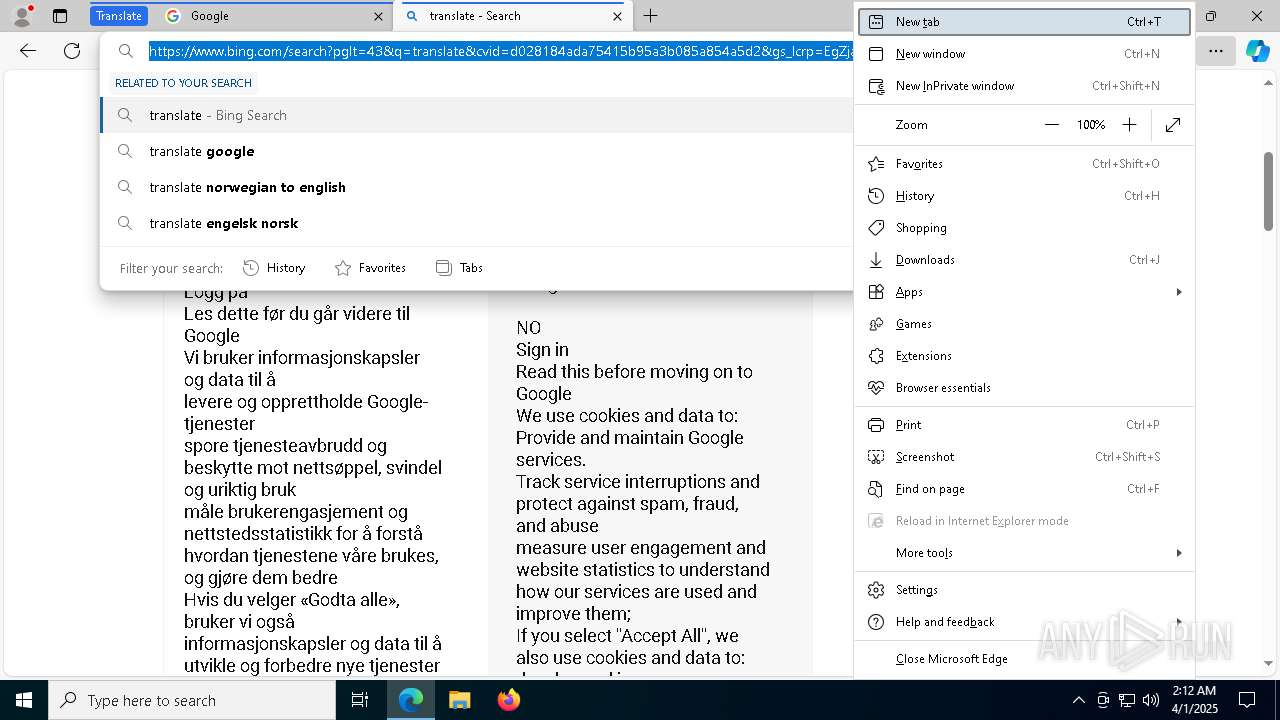Open Favorites from the menu

1025,164
